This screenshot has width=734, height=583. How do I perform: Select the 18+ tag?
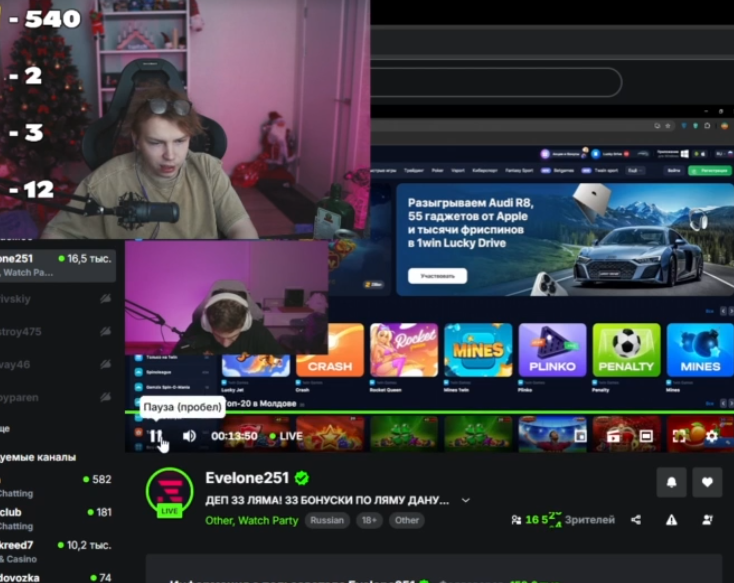pos(369,520)
